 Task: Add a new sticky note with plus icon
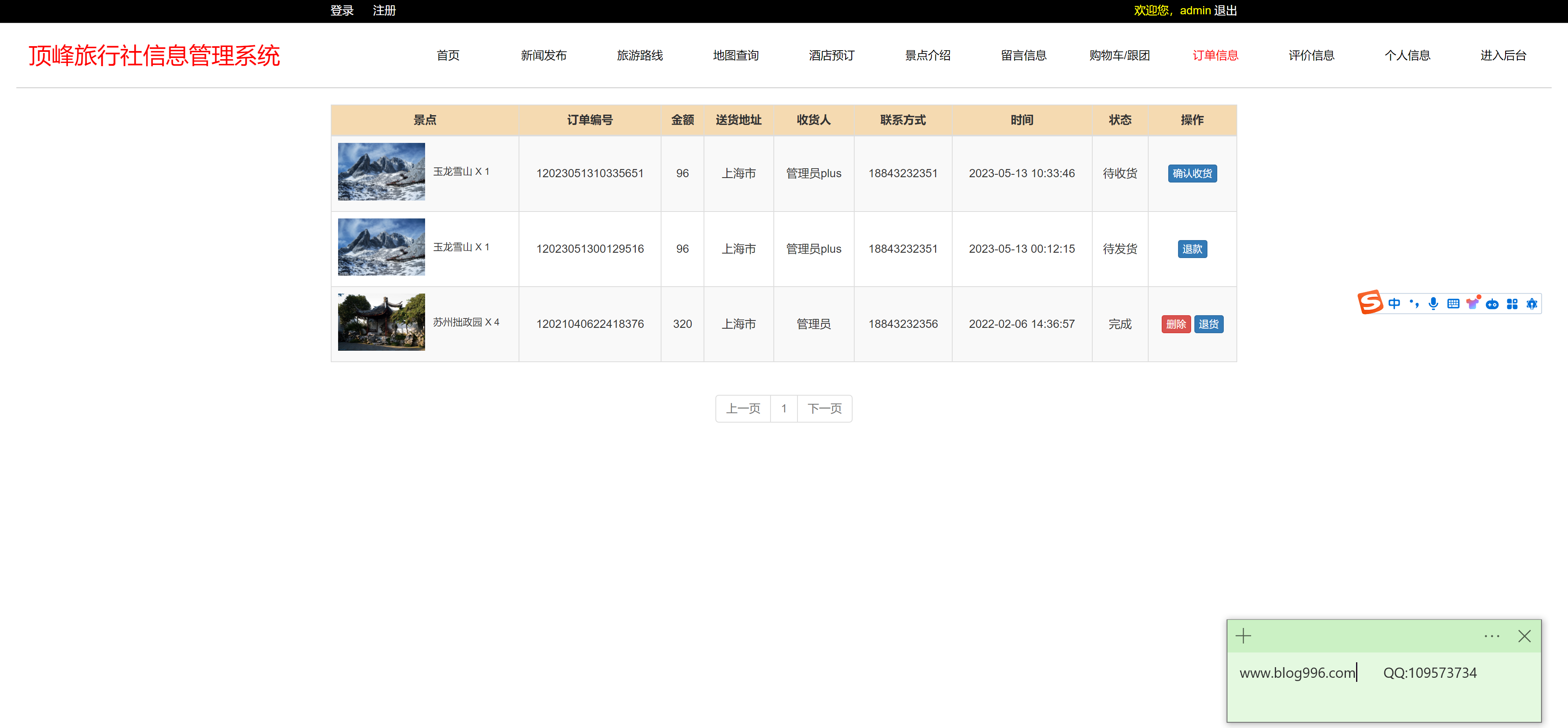pyautogui.click(x=1243, y=635)
